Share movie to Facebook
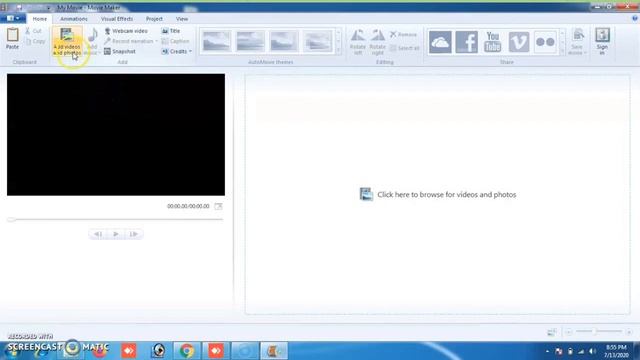This screenshot has height=360, width=640. [x=466, y=42]
